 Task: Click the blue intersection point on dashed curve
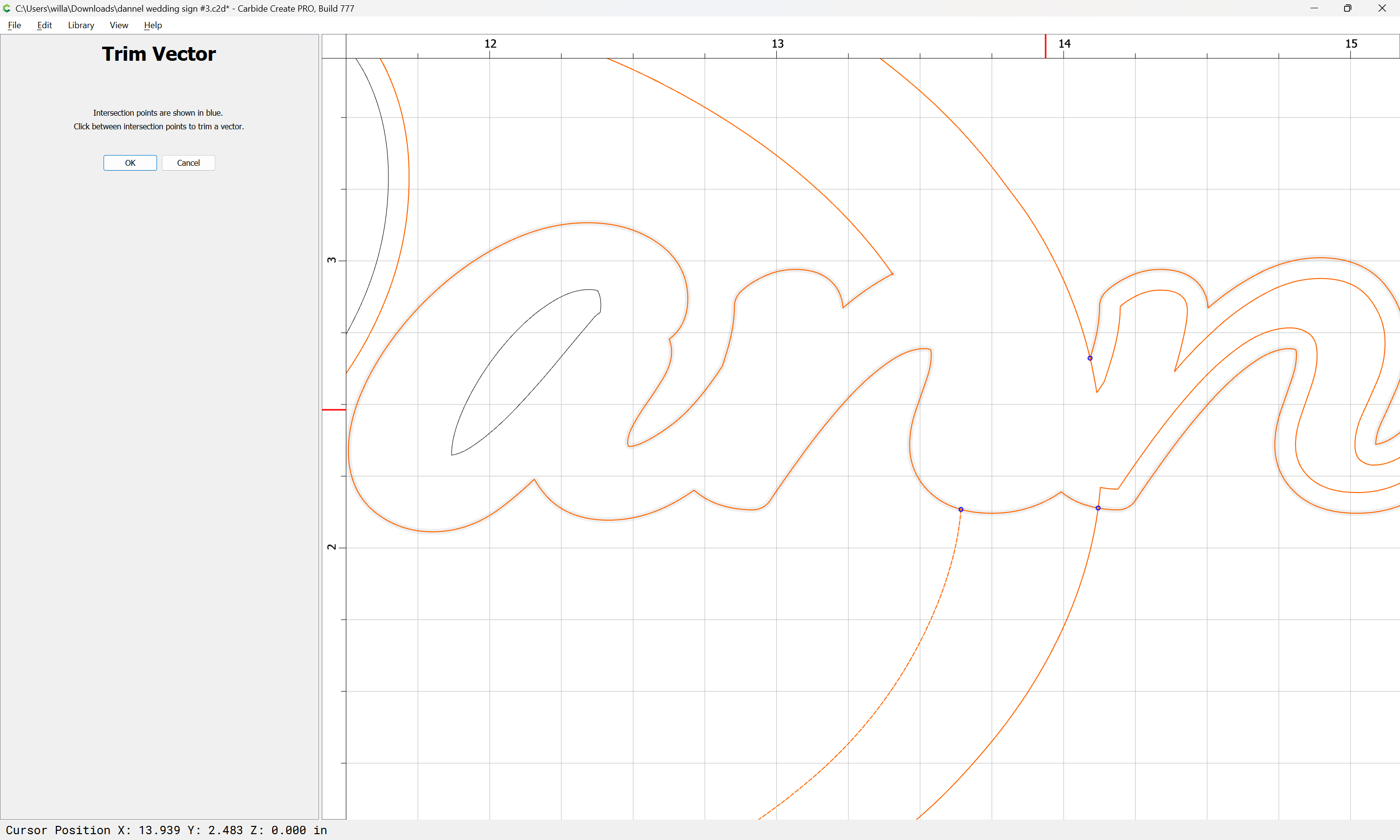[x=961, y=509]
